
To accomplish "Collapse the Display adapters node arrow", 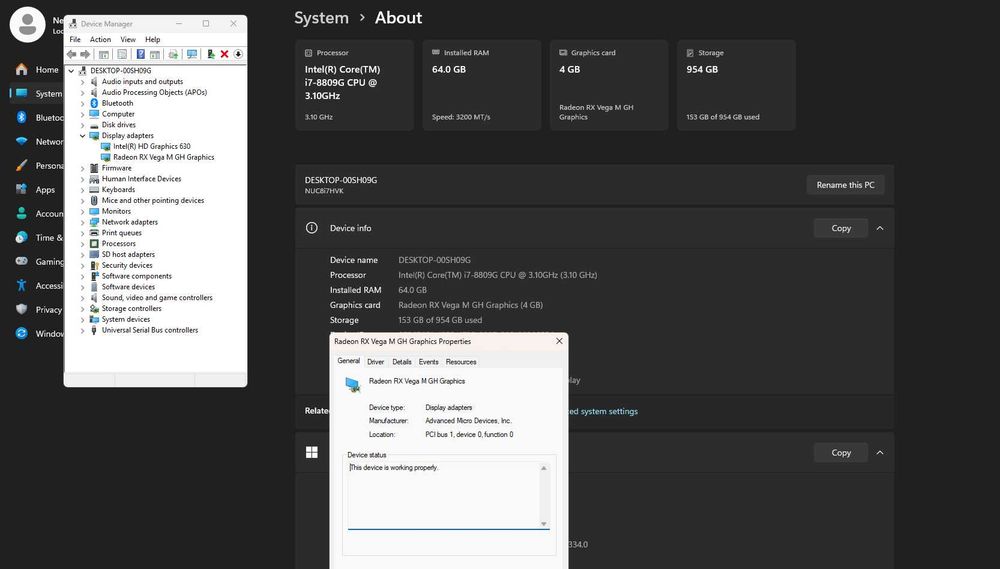I will click(x=82, y=136).
